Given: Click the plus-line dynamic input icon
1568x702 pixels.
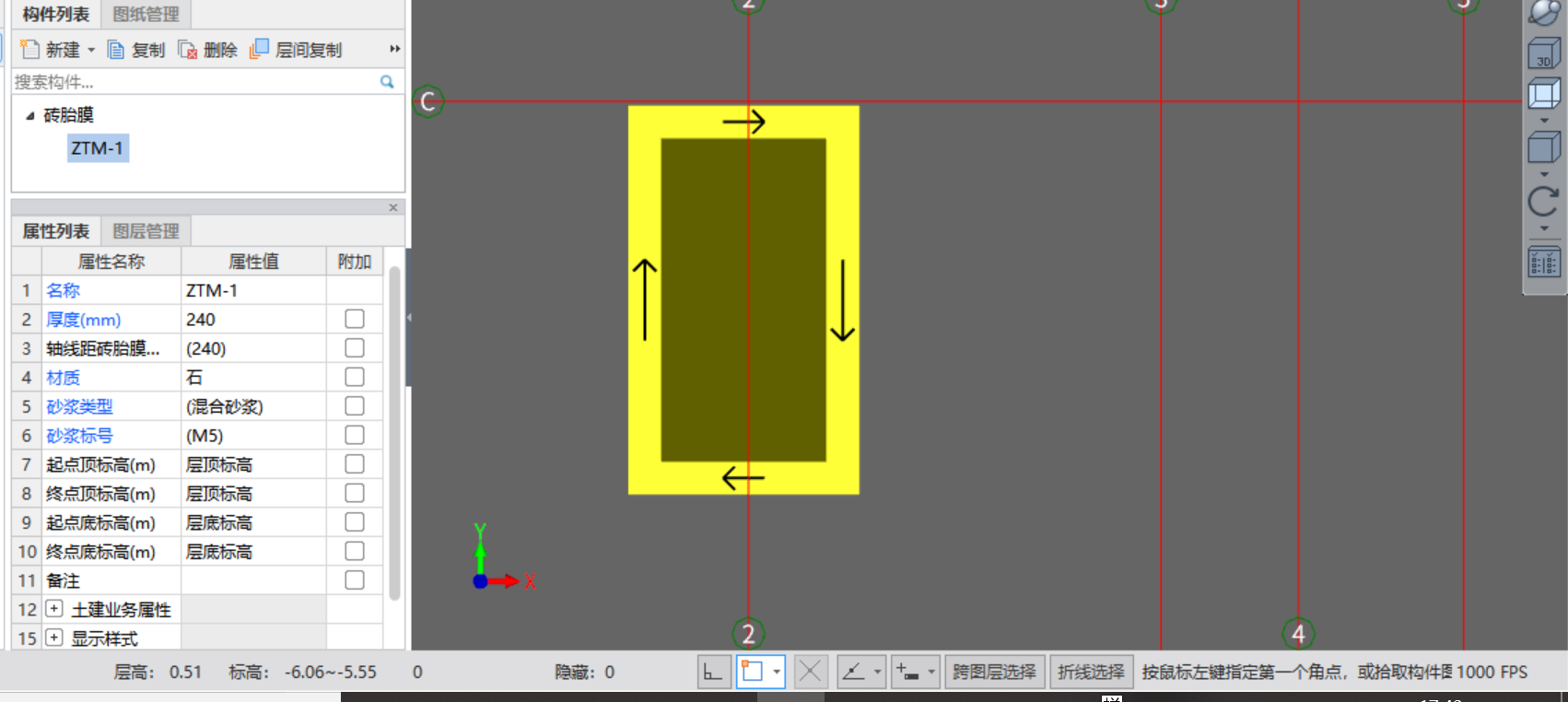Looking at the screenshot, I should [x=908, y=672].
